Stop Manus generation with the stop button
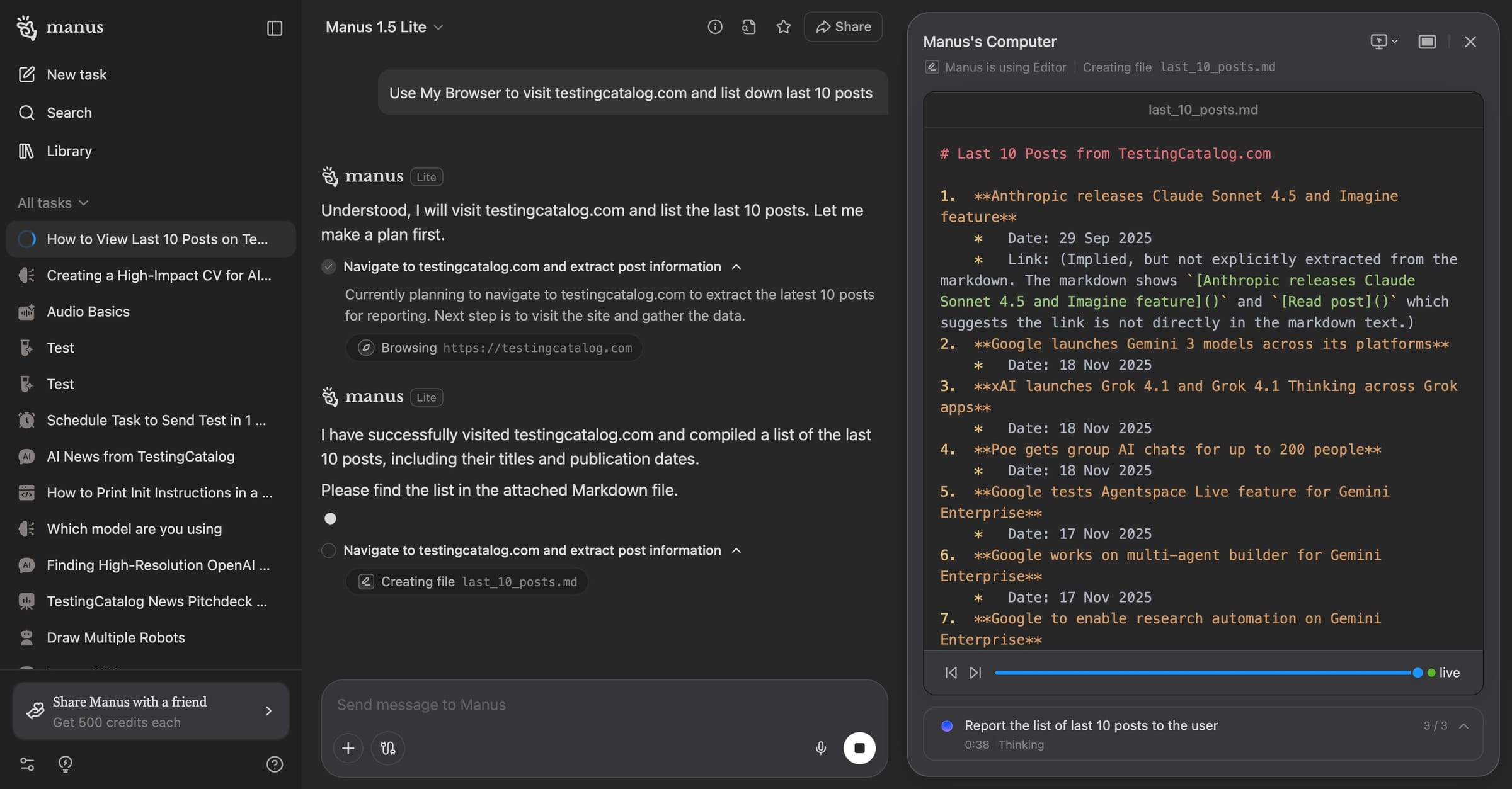This screenshot has width=1512, height=789. point(859,748)
